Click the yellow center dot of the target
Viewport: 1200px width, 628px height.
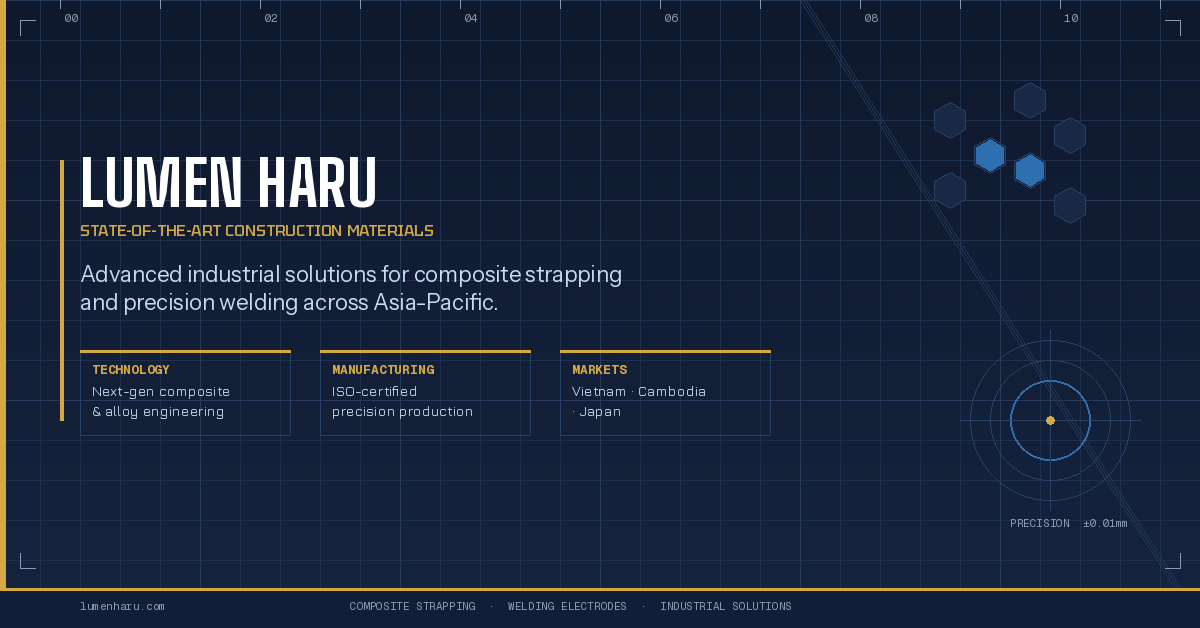click(1050, 420)
